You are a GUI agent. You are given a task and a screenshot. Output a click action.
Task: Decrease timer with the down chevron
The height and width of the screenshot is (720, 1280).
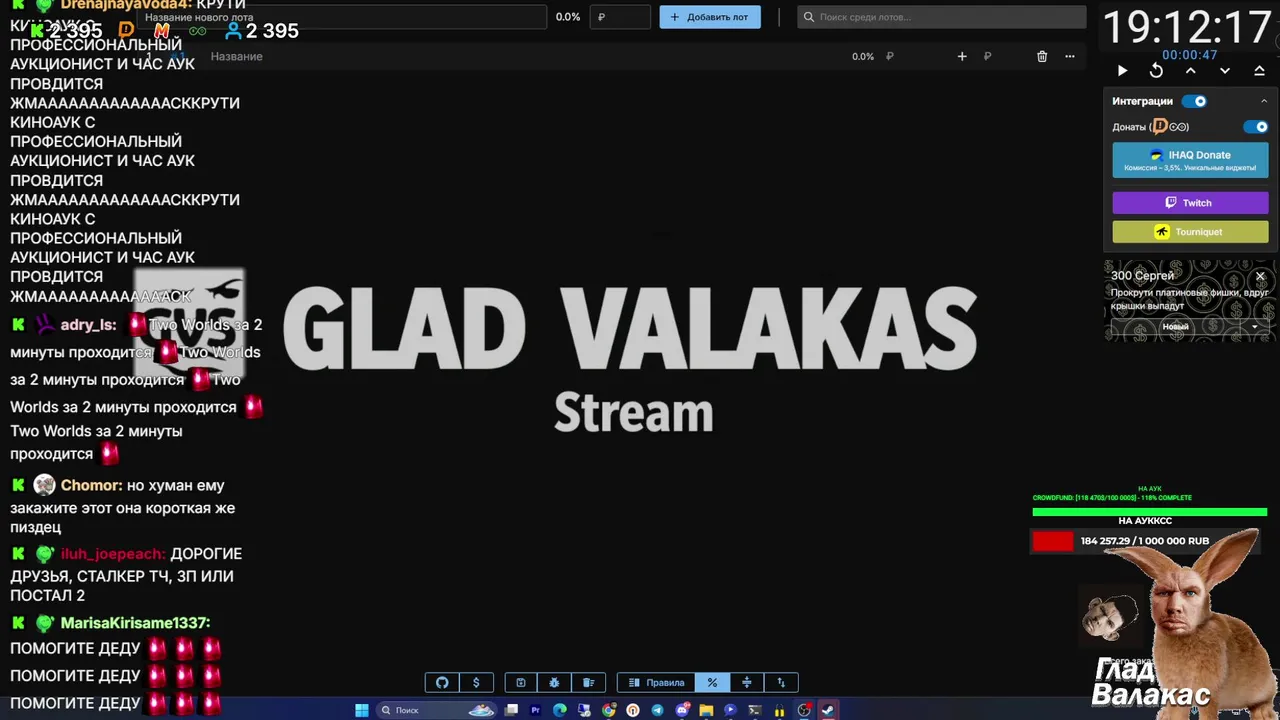click(1225, 71)
